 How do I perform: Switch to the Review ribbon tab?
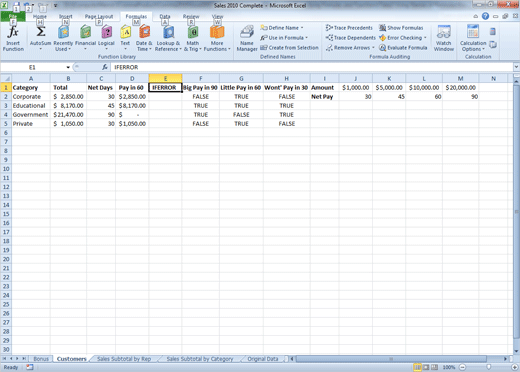coord(191,16)
